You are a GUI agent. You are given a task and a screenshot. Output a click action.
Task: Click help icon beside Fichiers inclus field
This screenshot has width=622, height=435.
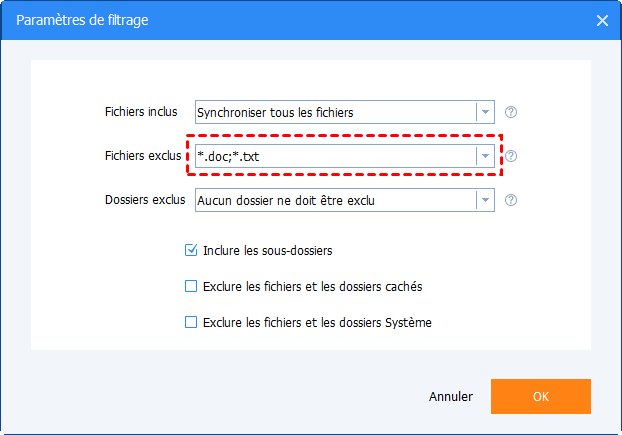coord(511,112)
